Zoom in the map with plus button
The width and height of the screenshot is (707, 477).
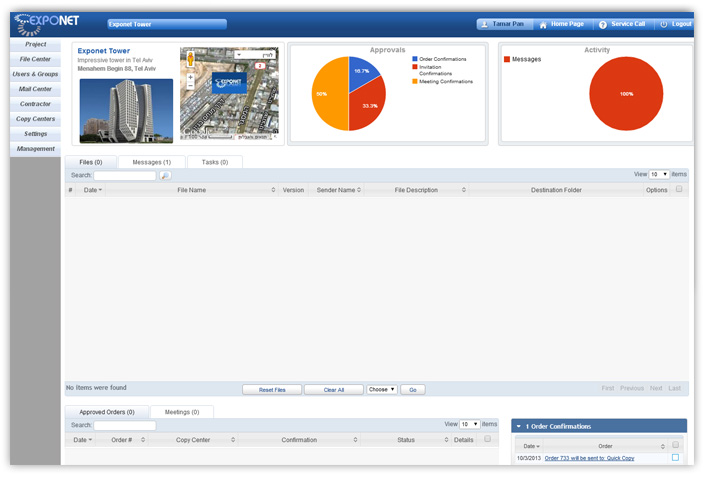click(190, 77)
